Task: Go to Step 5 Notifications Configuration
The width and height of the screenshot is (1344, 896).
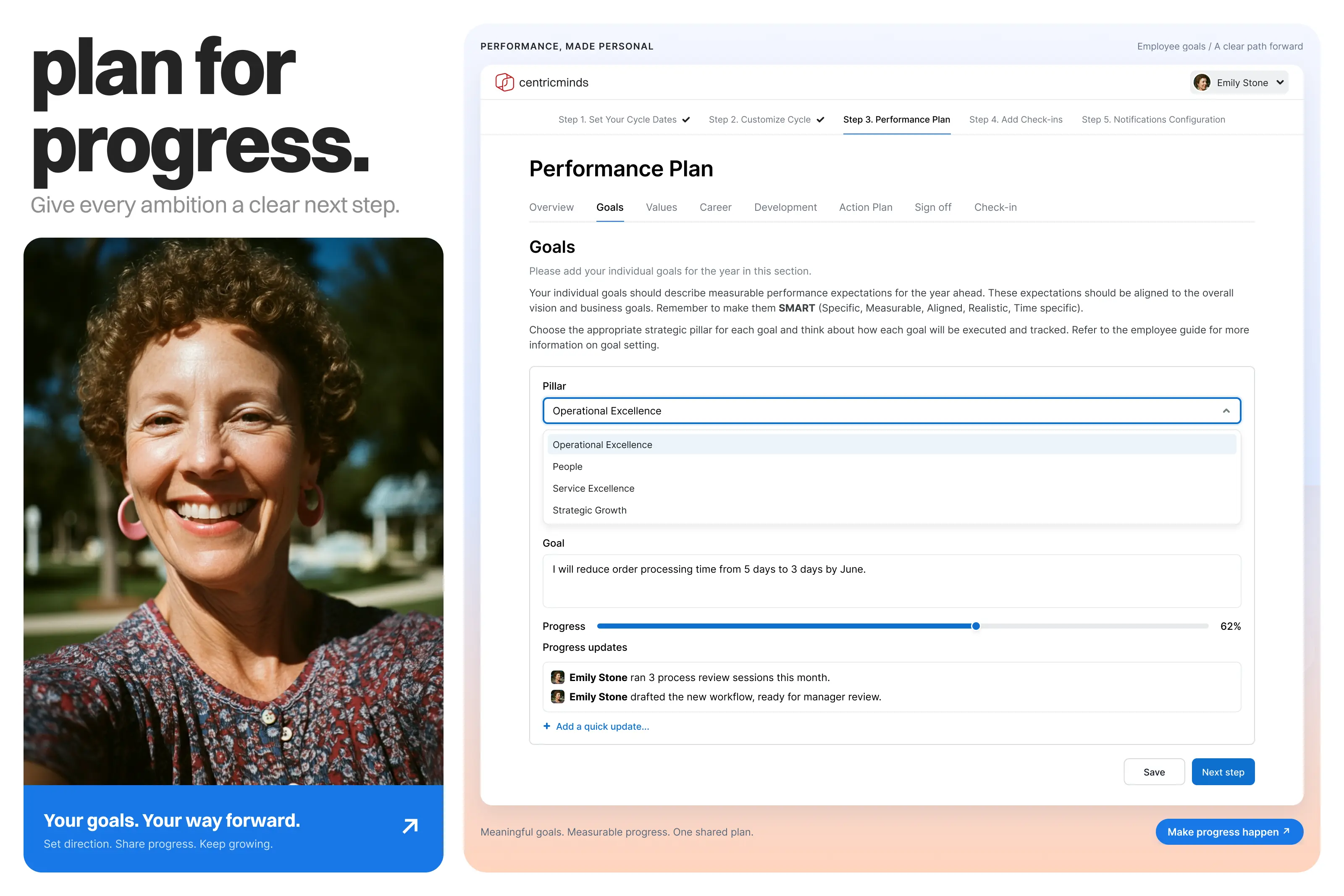Action: [1153, 119]
